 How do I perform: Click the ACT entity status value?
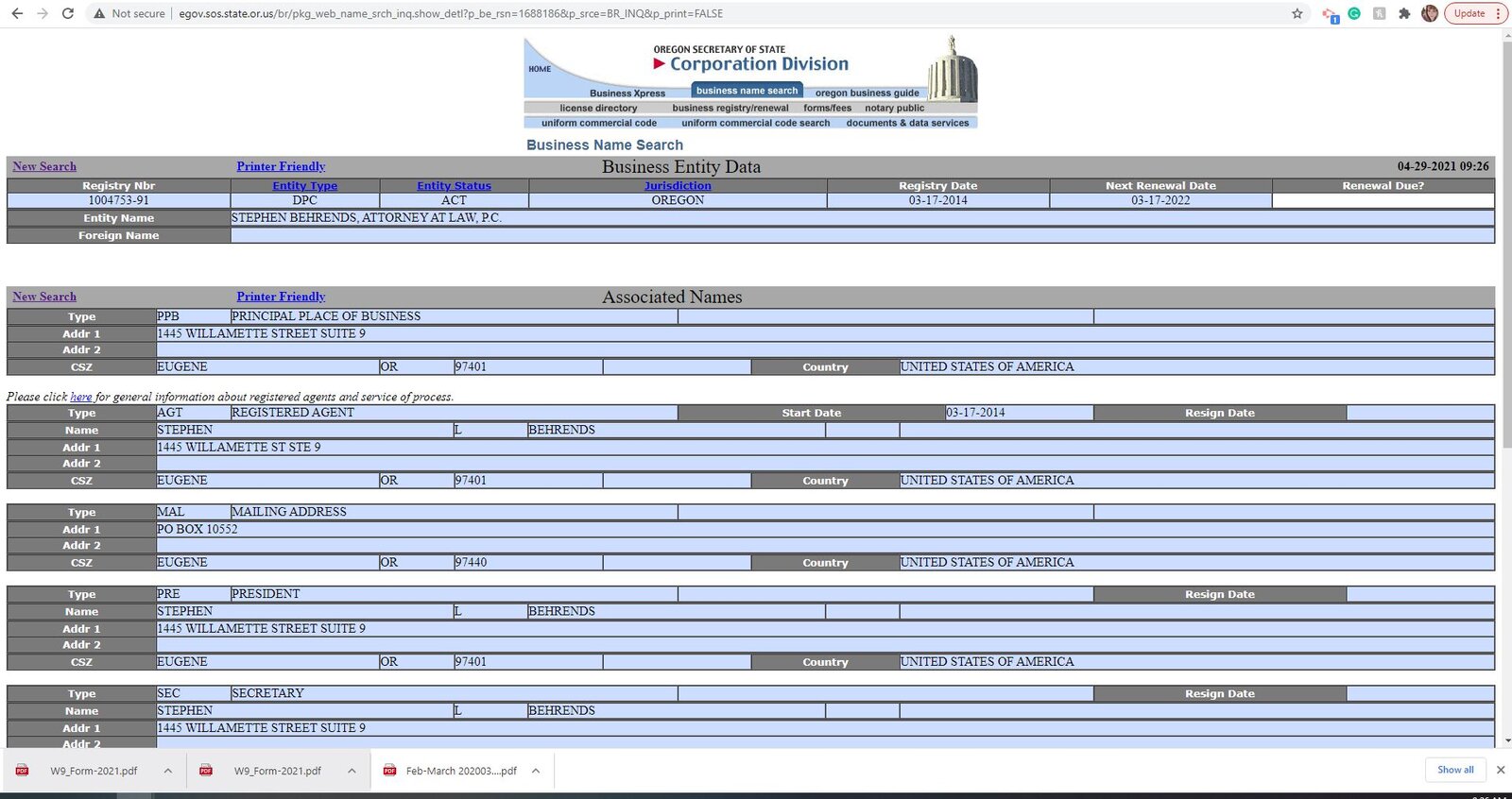click(x=454, y=200)
